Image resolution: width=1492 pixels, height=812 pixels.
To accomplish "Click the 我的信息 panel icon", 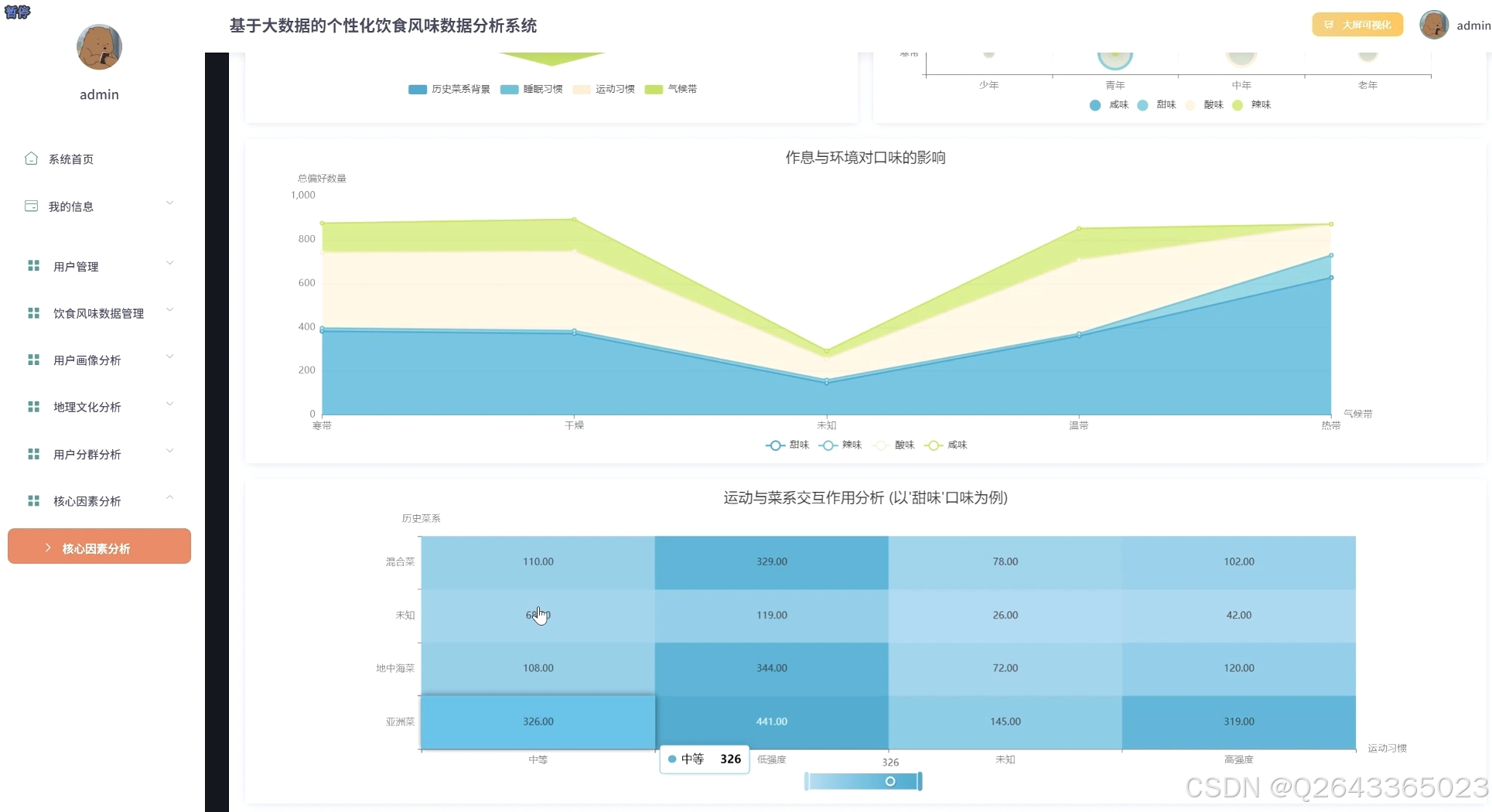I will point(30,206).
